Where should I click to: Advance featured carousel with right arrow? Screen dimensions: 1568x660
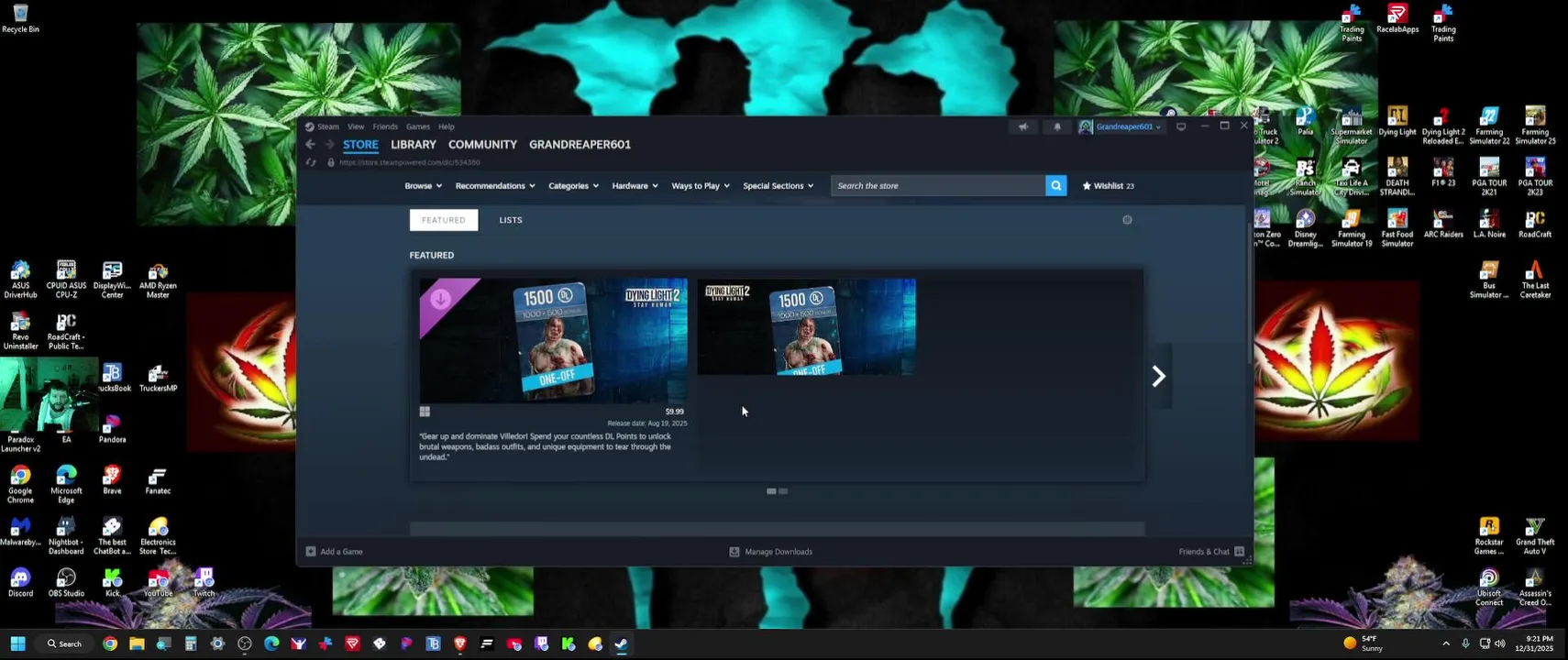1159,376
